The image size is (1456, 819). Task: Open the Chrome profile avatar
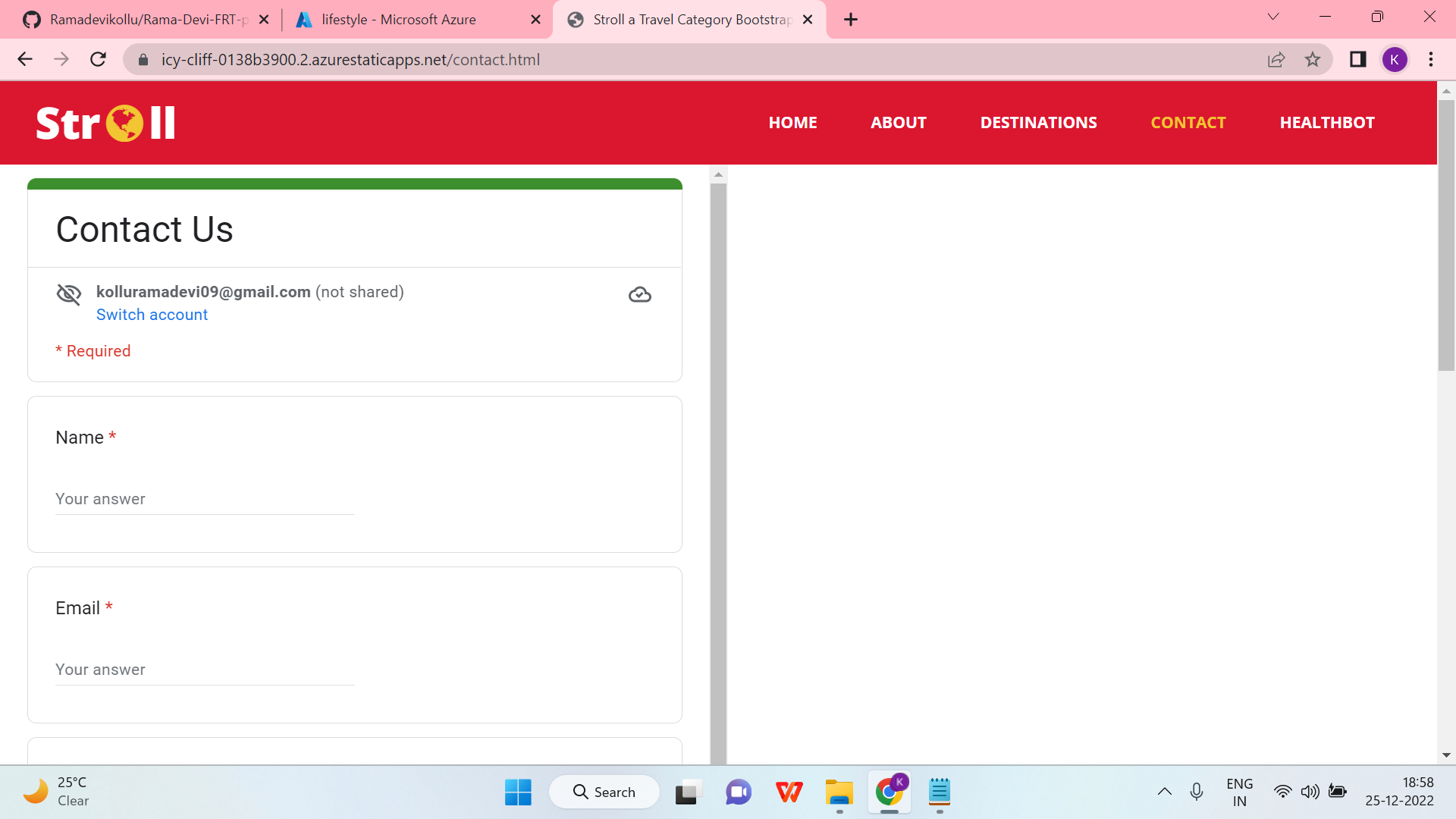(x=1395, y=59)
